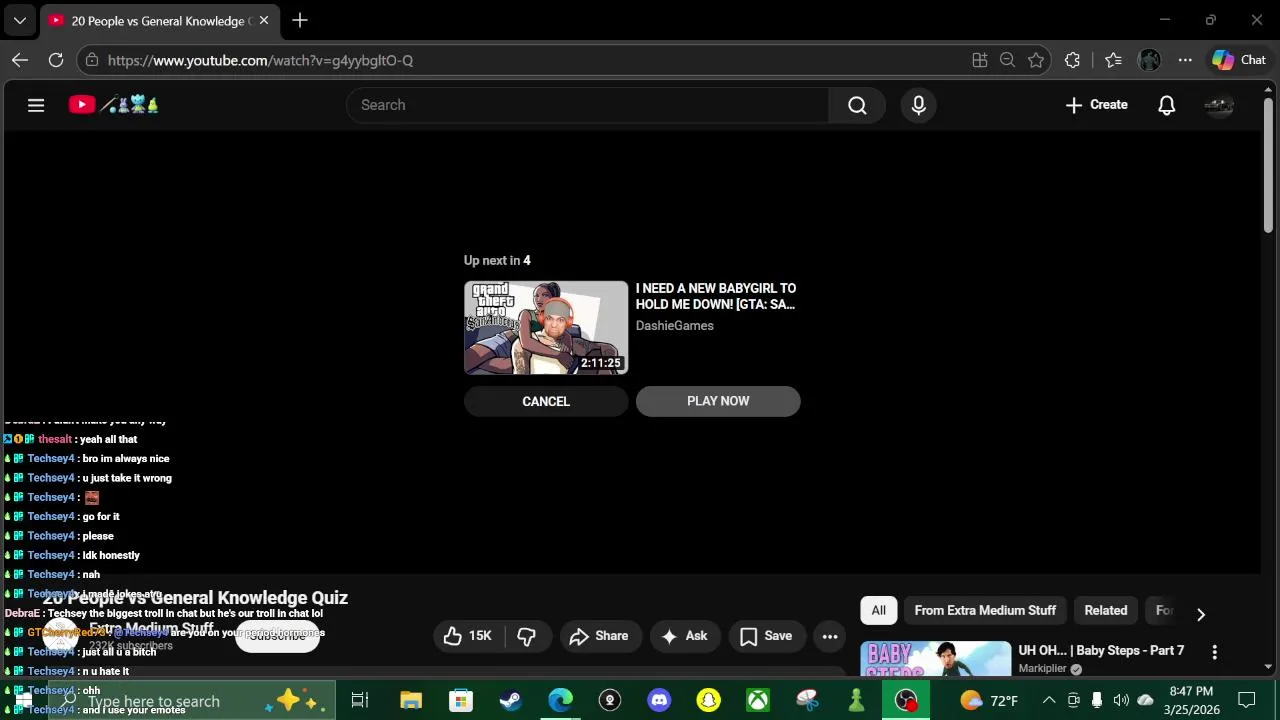Play the next video now
1280x720 pixels.
(x=718, y=401)
